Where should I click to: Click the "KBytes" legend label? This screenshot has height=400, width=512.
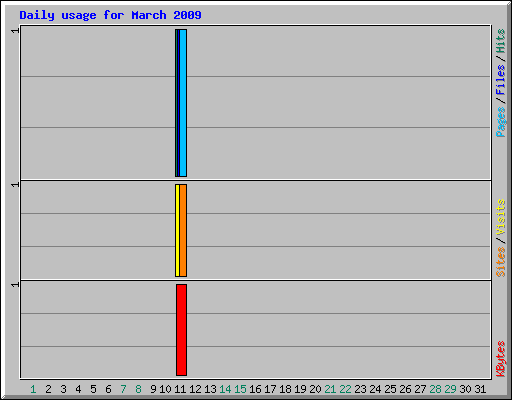click(500, 359)
